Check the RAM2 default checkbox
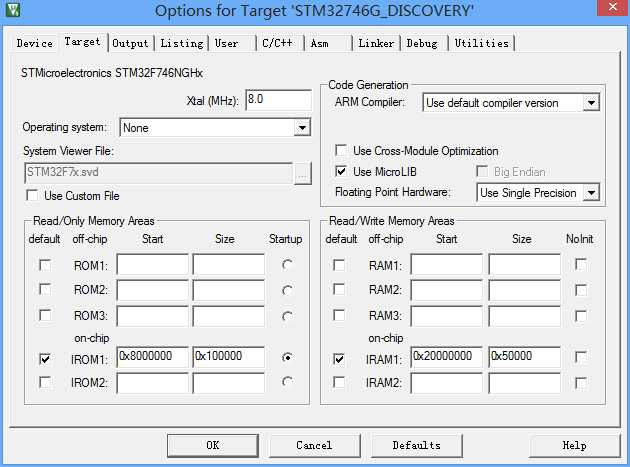This screenshot has height=467, width=630. [x=339, y=289]
